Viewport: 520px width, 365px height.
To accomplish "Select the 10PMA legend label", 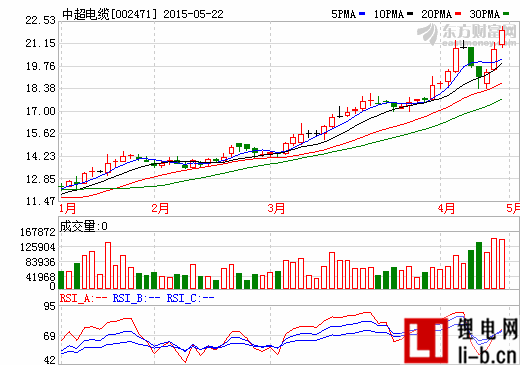I will (x=389, y=14).
